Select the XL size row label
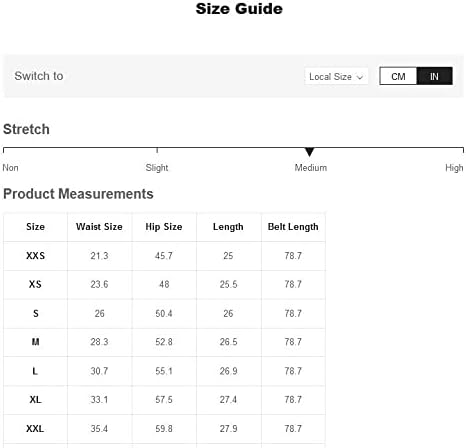The width and height of the screenshot is (466, 448). coord(35,399)
